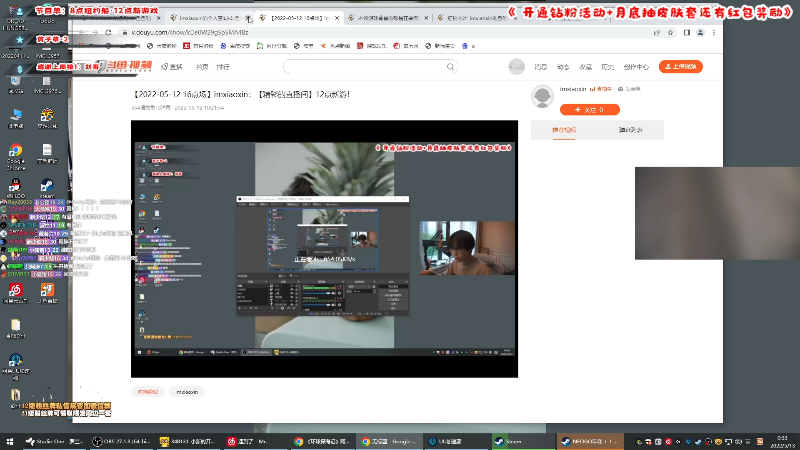Image resolution: width=800 pixels, height=450 pixels.
Task: Click the imxiaoxin tag below video
Action: point(187,392)
